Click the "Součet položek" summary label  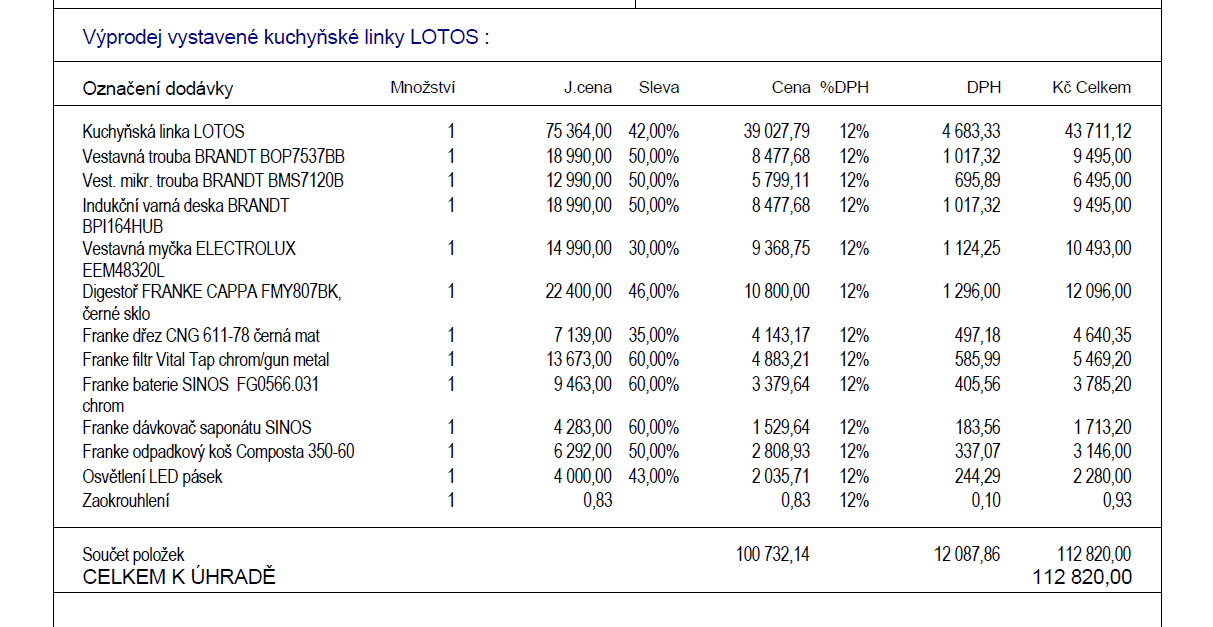[133, 555]
